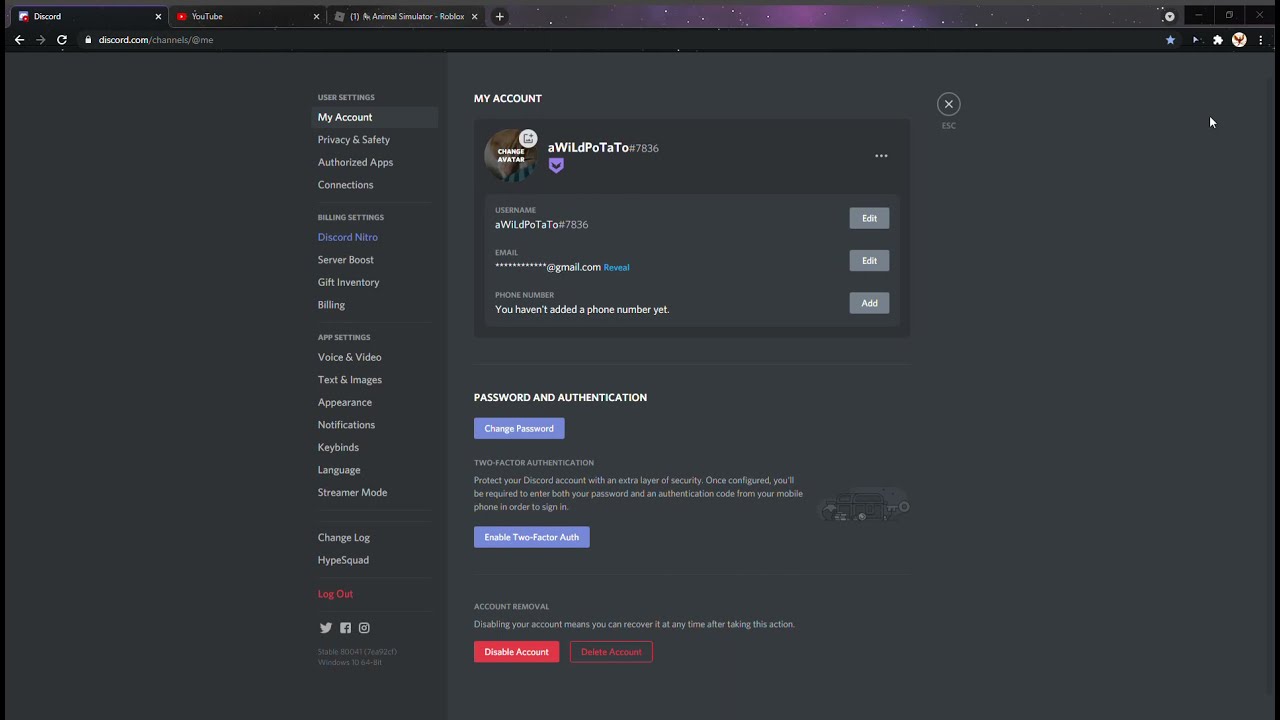Reload the Discord page
1280x720 pixels.
62,40
